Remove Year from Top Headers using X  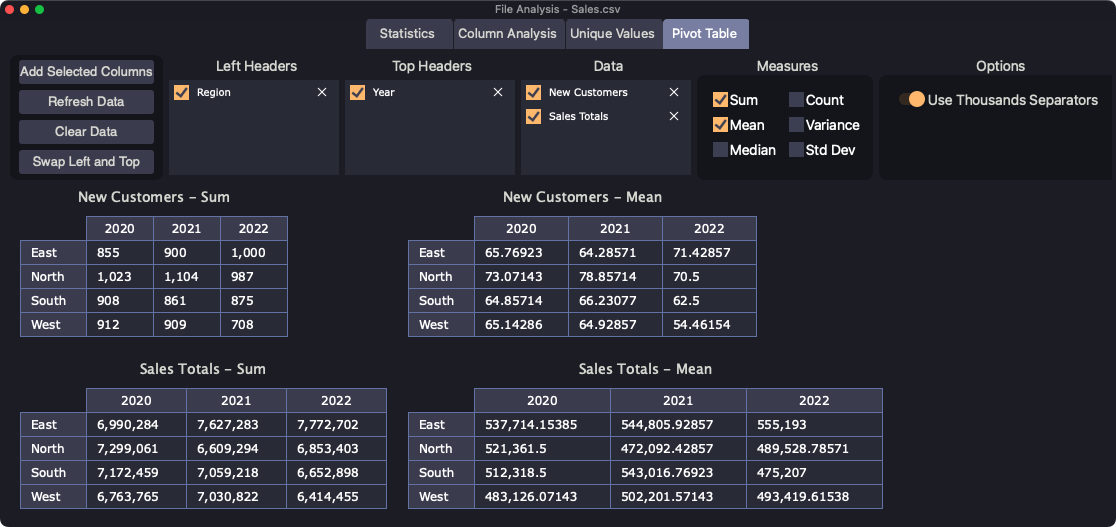tap(498, 92)
